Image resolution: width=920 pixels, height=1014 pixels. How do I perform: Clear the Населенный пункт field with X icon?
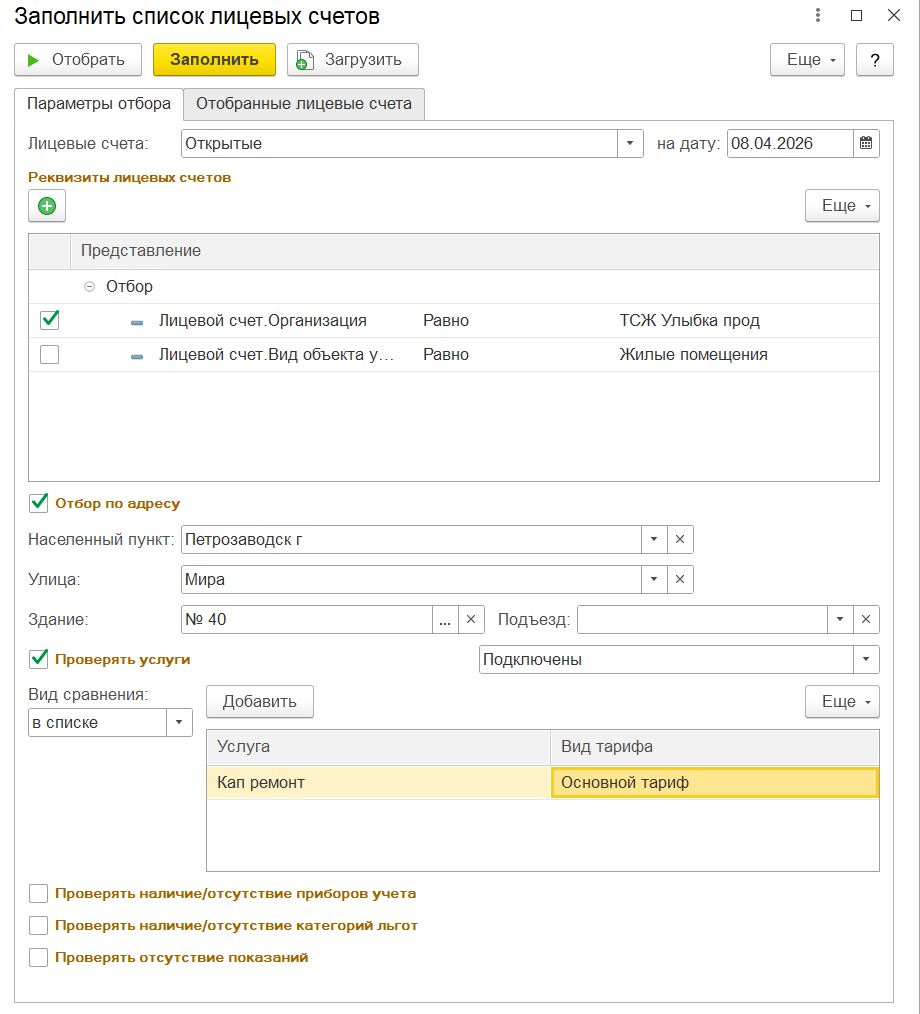coord(679,539)
